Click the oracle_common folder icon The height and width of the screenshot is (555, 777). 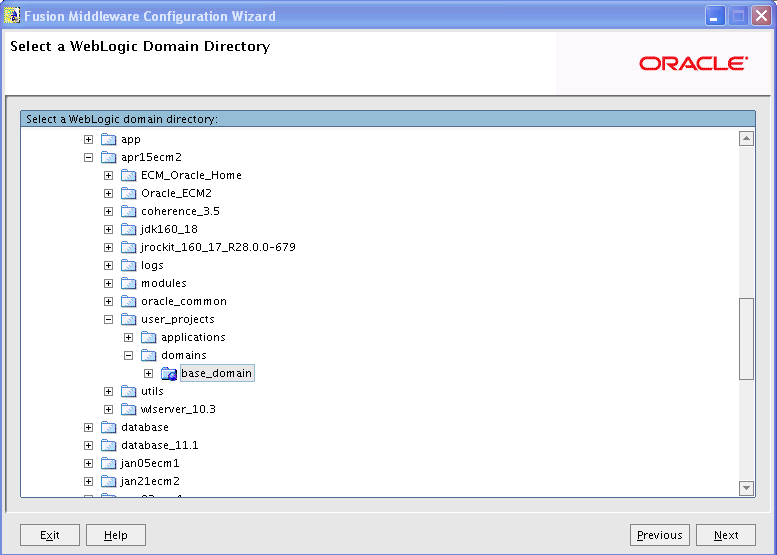coord(128,301)
